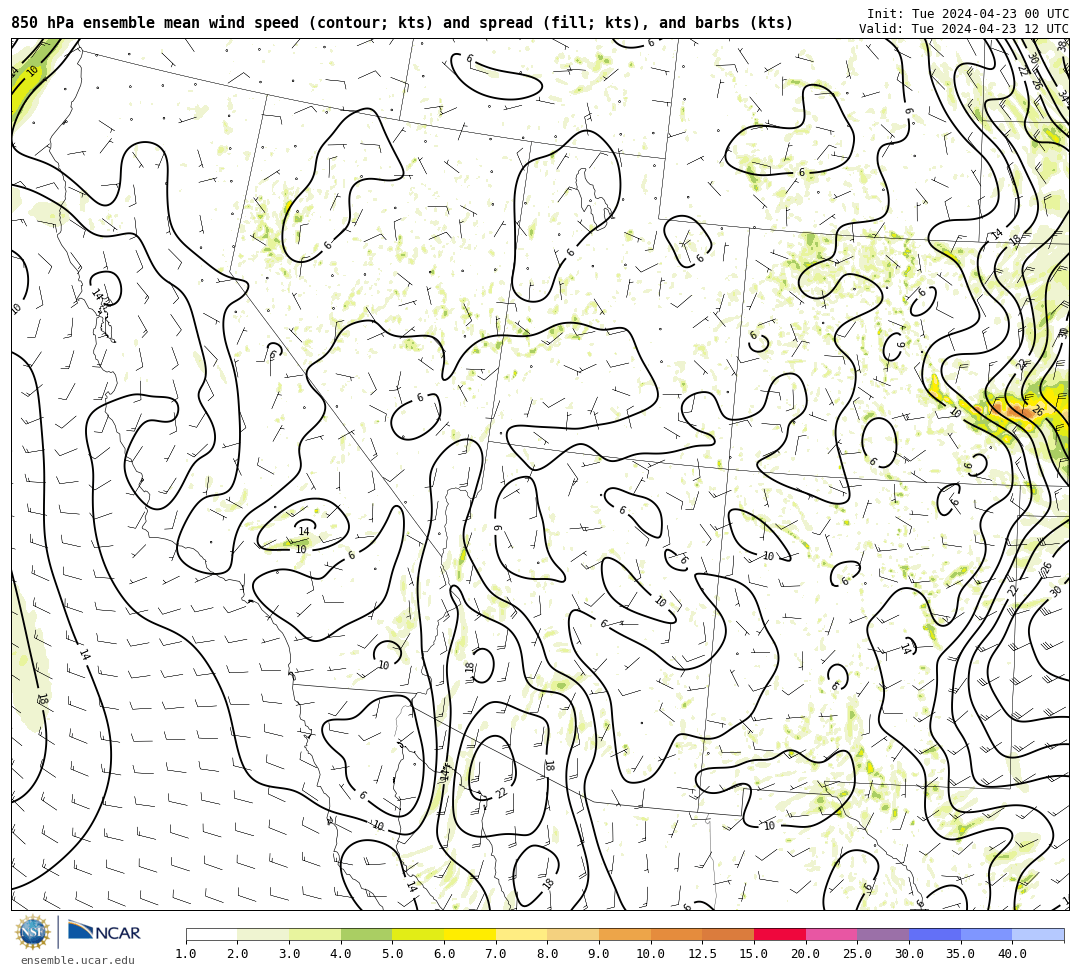
Task: Click the plot title text
Action: (x=402, y=23)
